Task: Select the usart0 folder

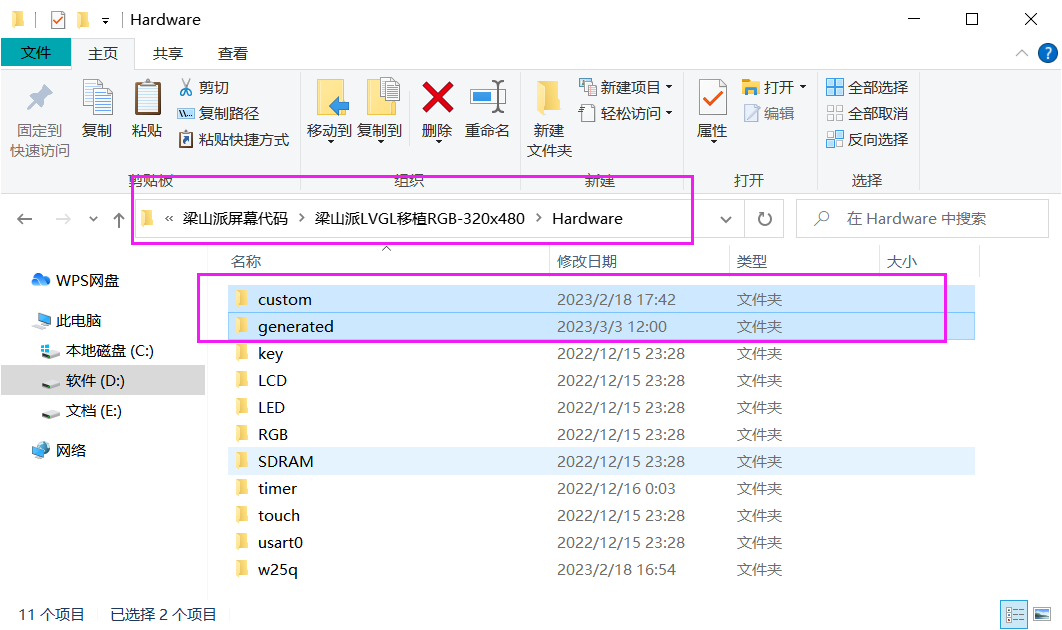Action: (x=601, y=543)
